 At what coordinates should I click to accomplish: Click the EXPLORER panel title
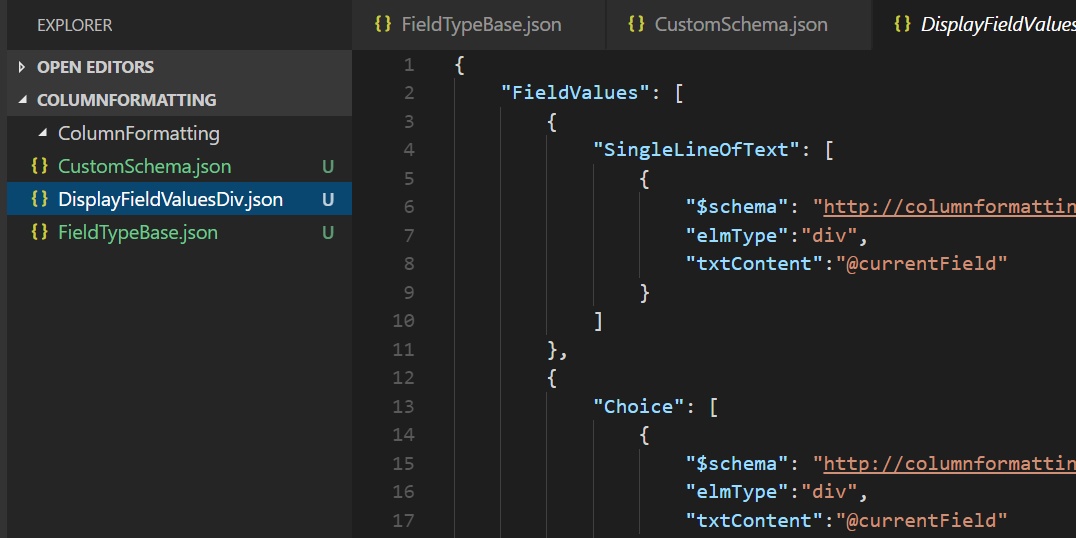pos(74,26)
